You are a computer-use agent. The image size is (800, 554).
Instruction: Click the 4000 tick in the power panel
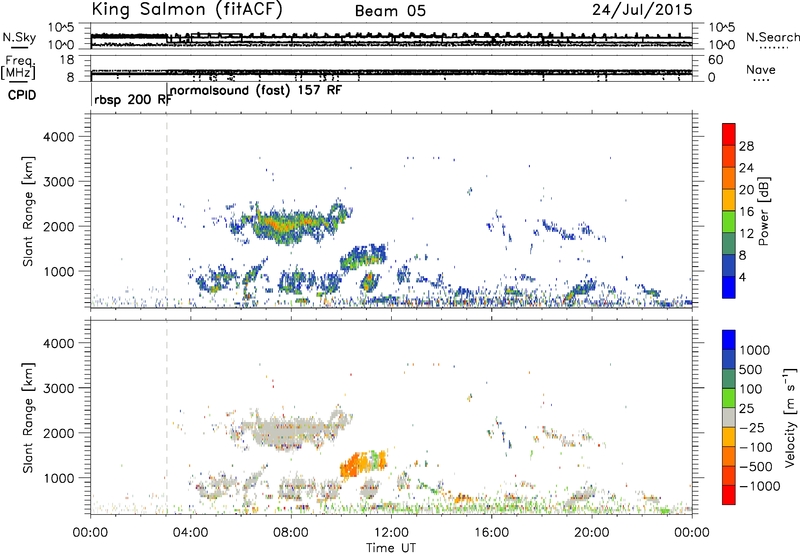pos(59,137)
